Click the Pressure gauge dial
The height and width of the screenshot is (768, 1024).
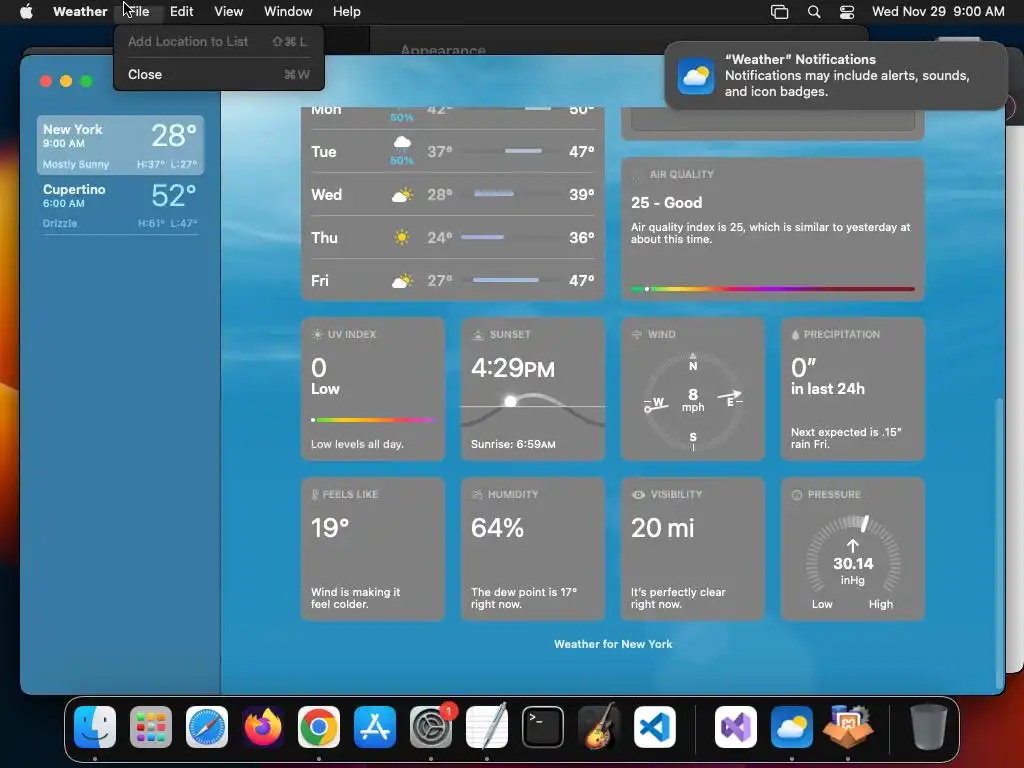point(853,556)
